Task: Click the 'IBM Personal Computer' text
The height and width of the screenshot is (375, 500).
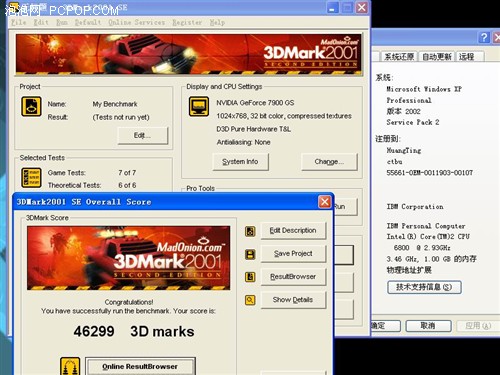Action: (x=426, y=226)
